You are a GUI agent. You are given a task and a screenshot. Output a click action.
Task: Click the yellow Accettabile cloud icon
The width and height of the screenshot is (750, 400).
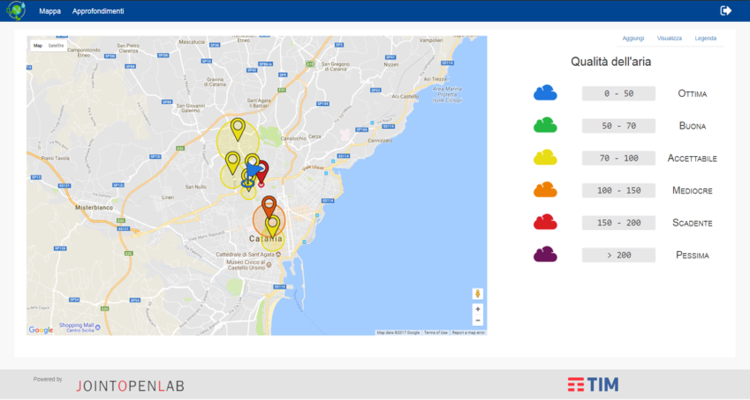pos(545,158)
